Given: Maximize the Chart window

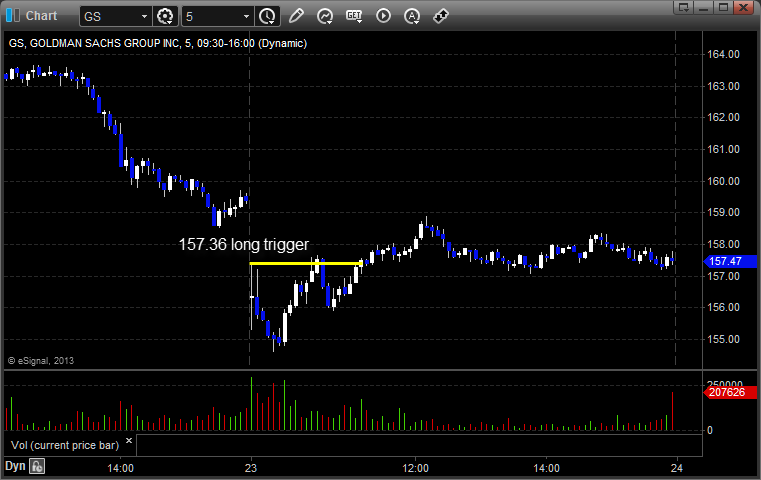Looking at the screenshot, I should pyautogui.click(x=723, y=7).
